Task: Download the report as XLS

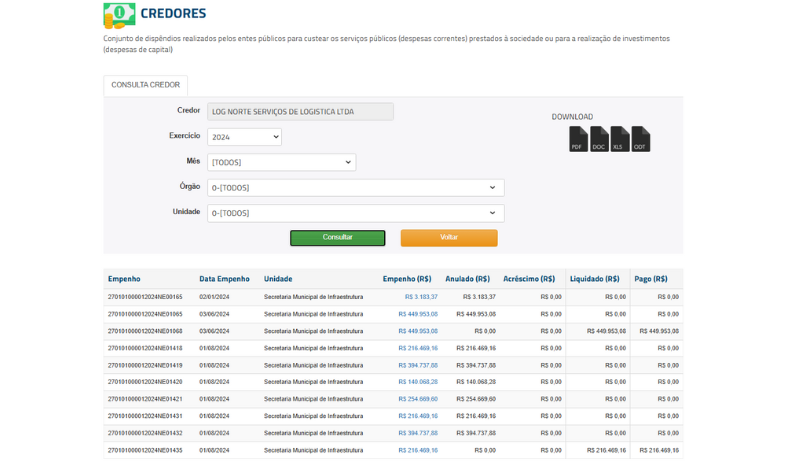Action: coord(620,139)
